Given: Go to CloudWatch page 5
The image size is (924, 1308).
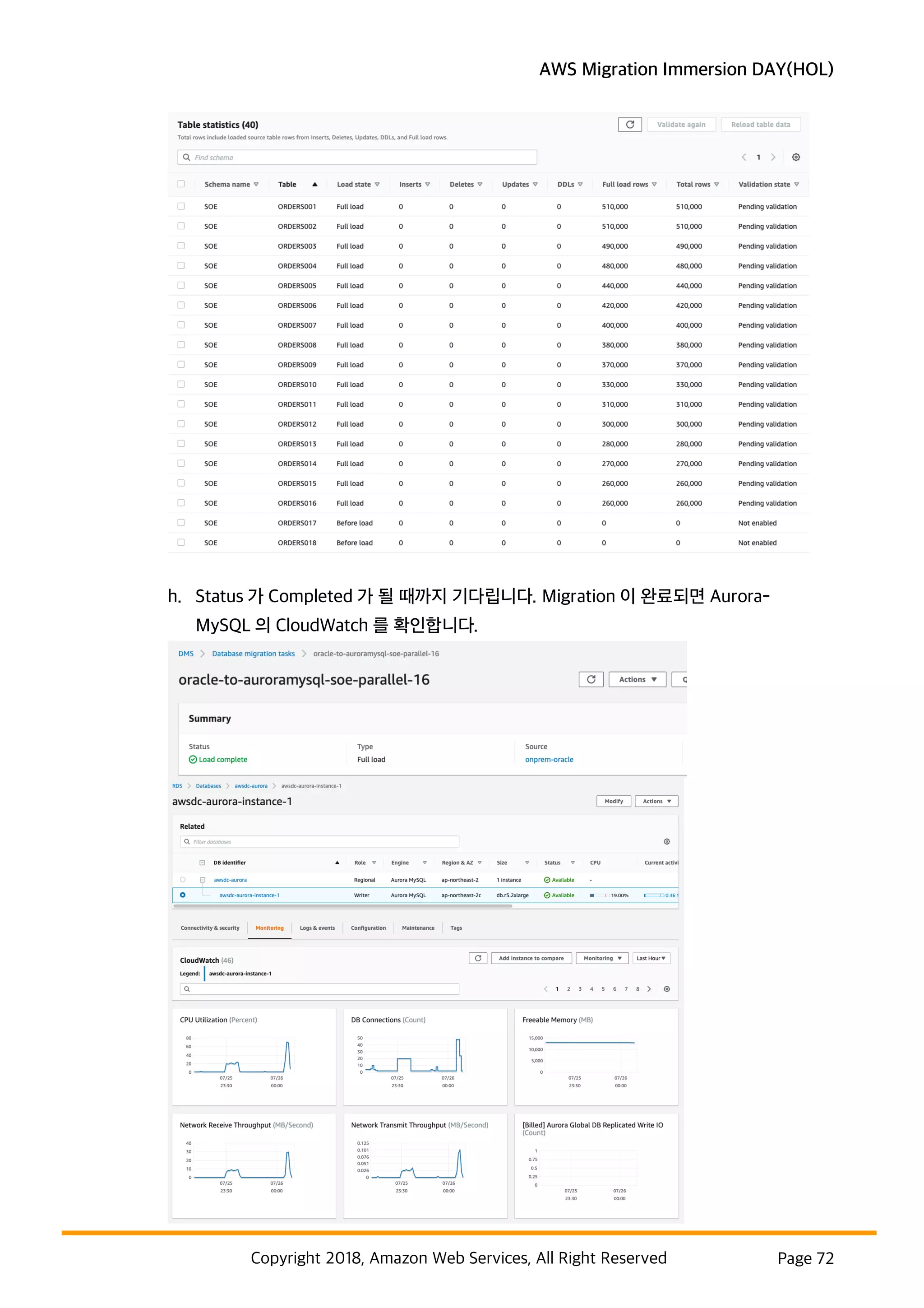Looking at the screenshot, I should pyautogui.click(x=603, y=989).
